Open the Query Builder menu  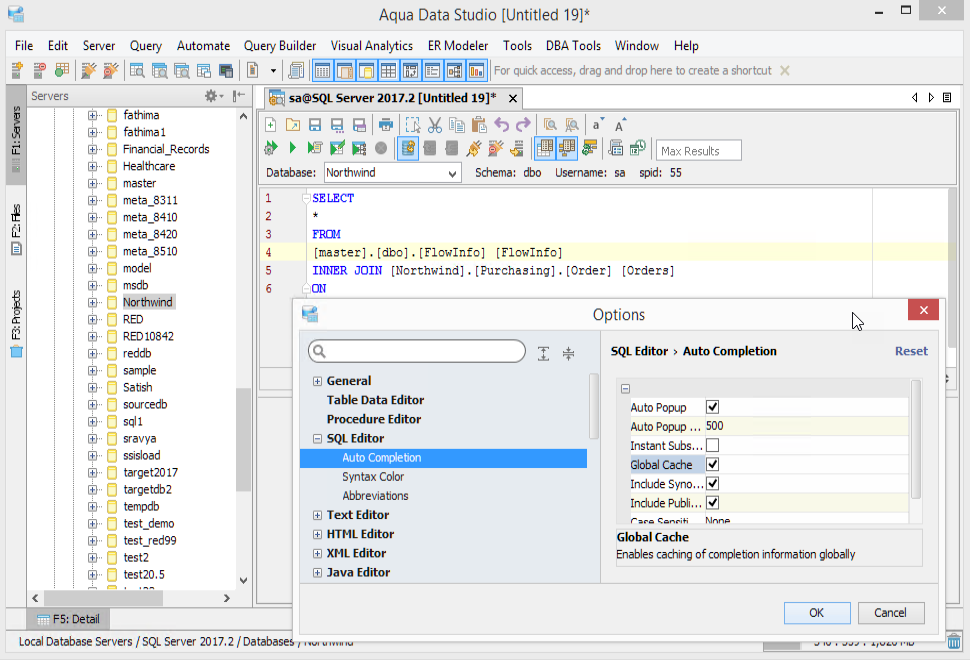280,46
